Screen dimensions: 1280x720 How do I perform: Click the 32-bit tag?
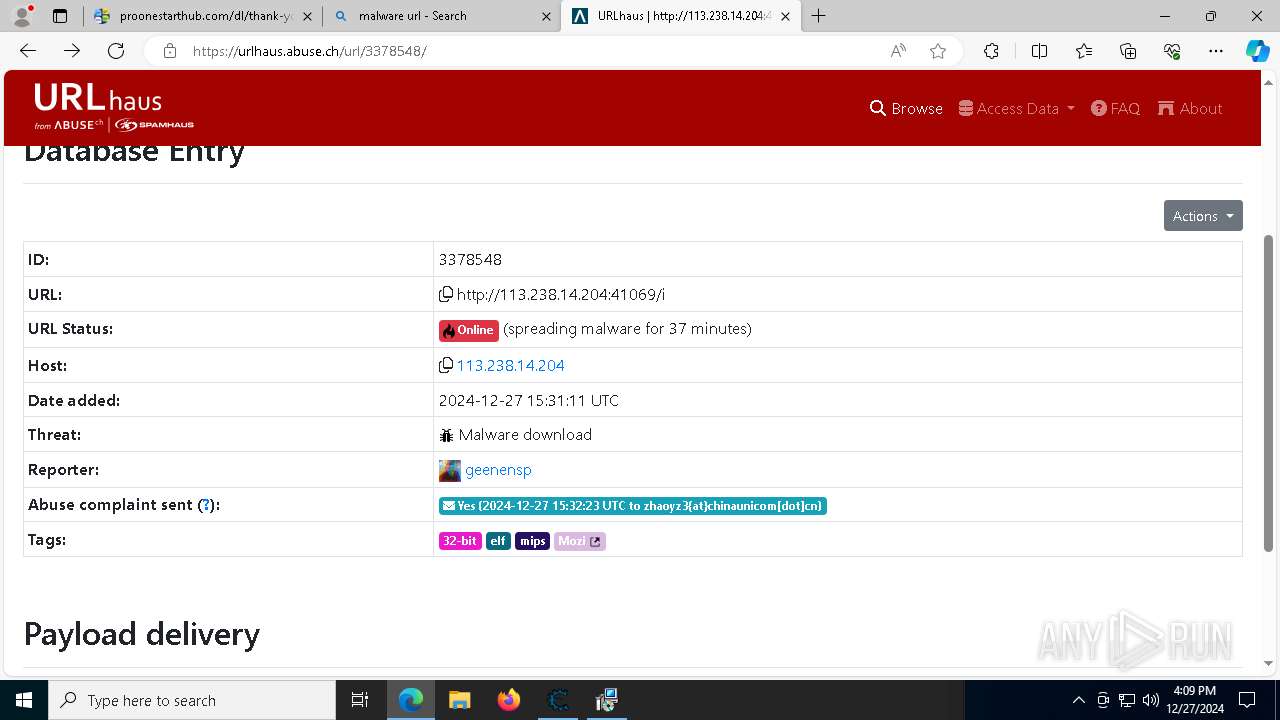(x=460, y=541)
